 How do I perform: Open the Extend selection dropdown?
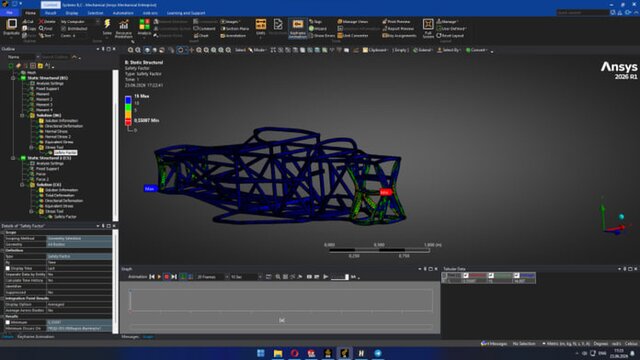[422, 50]
